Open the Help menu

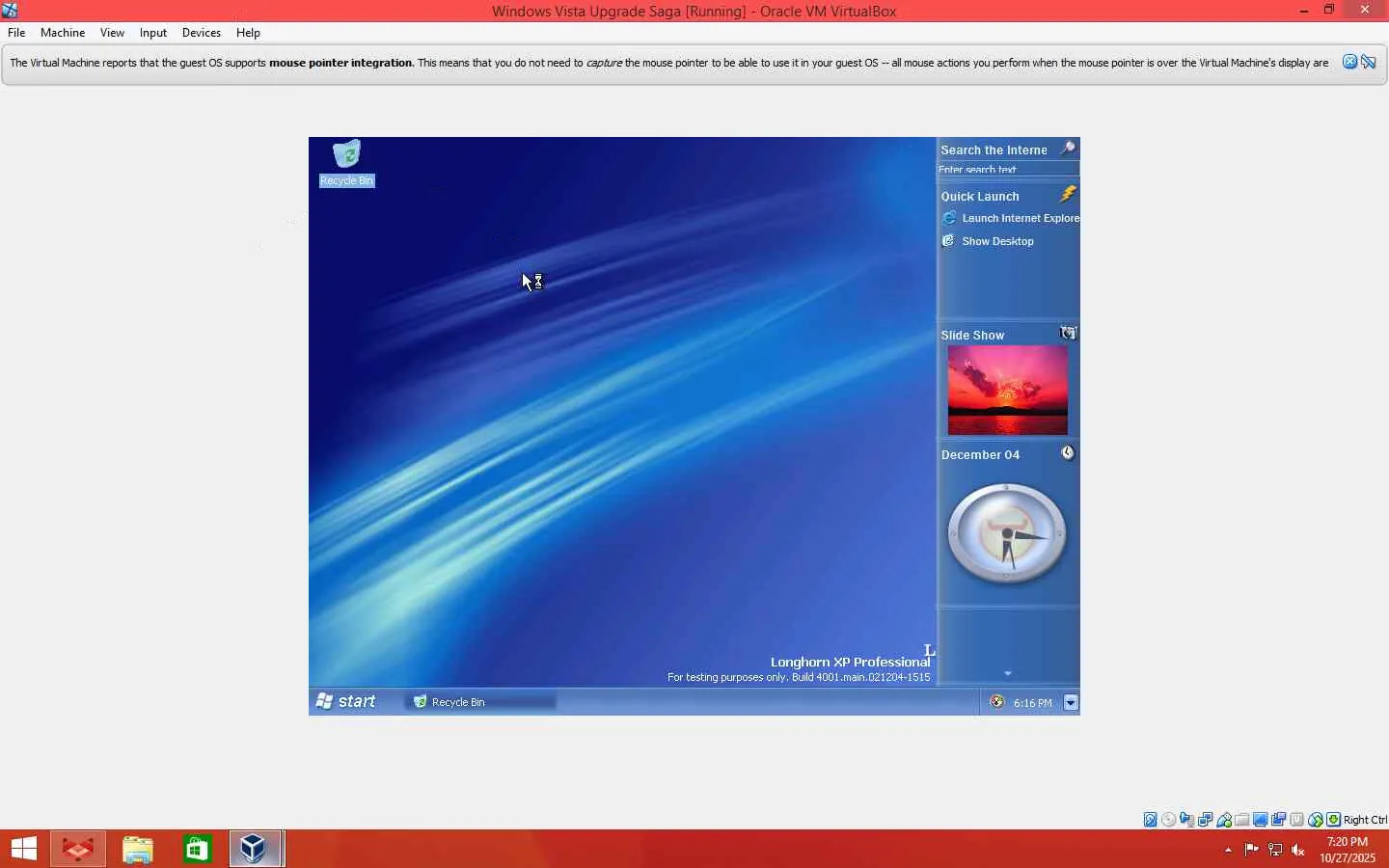(x=248, y=33)
